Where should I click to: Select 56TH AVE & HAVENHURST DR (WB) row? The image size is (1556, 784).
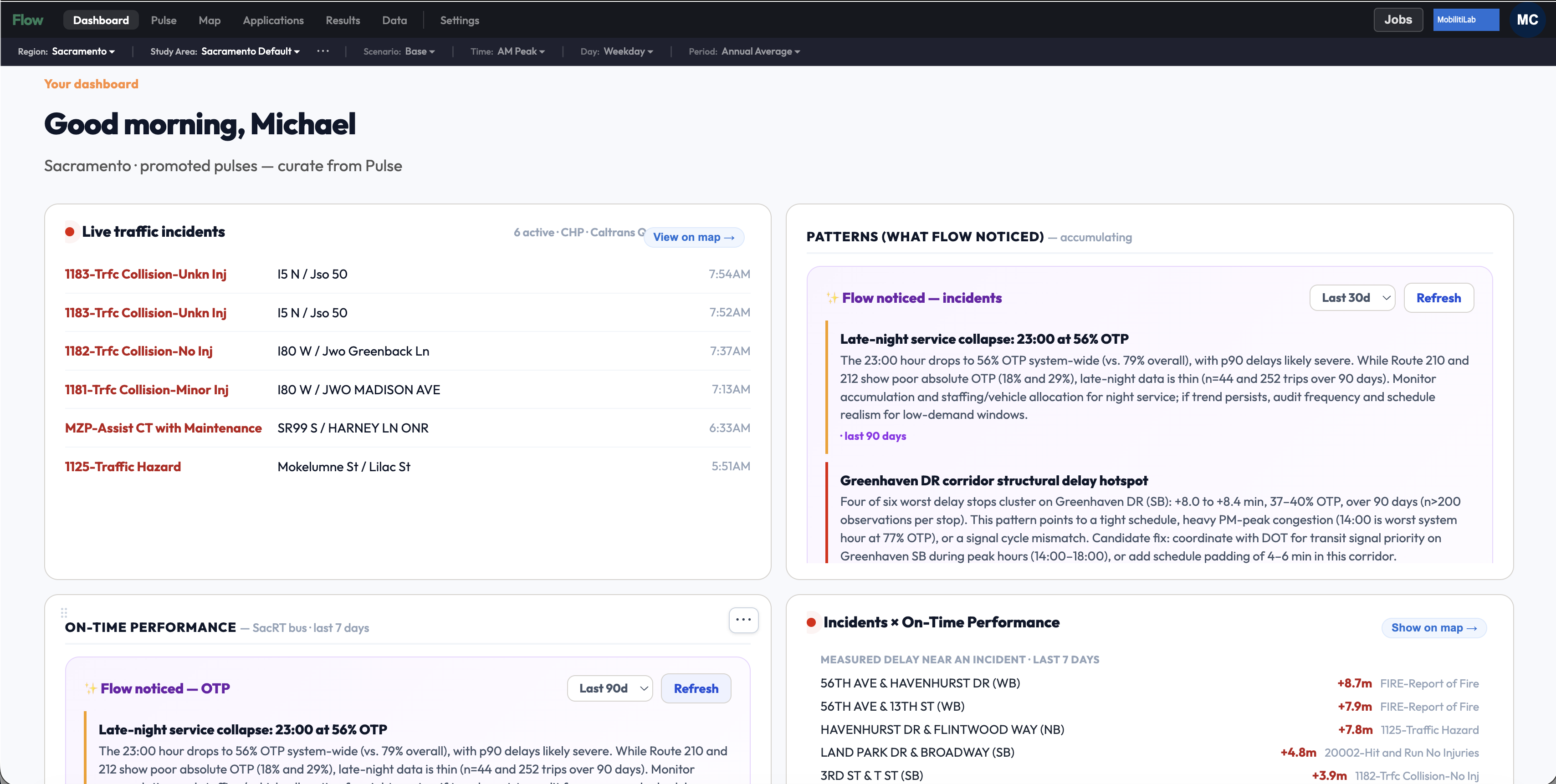1150,683
